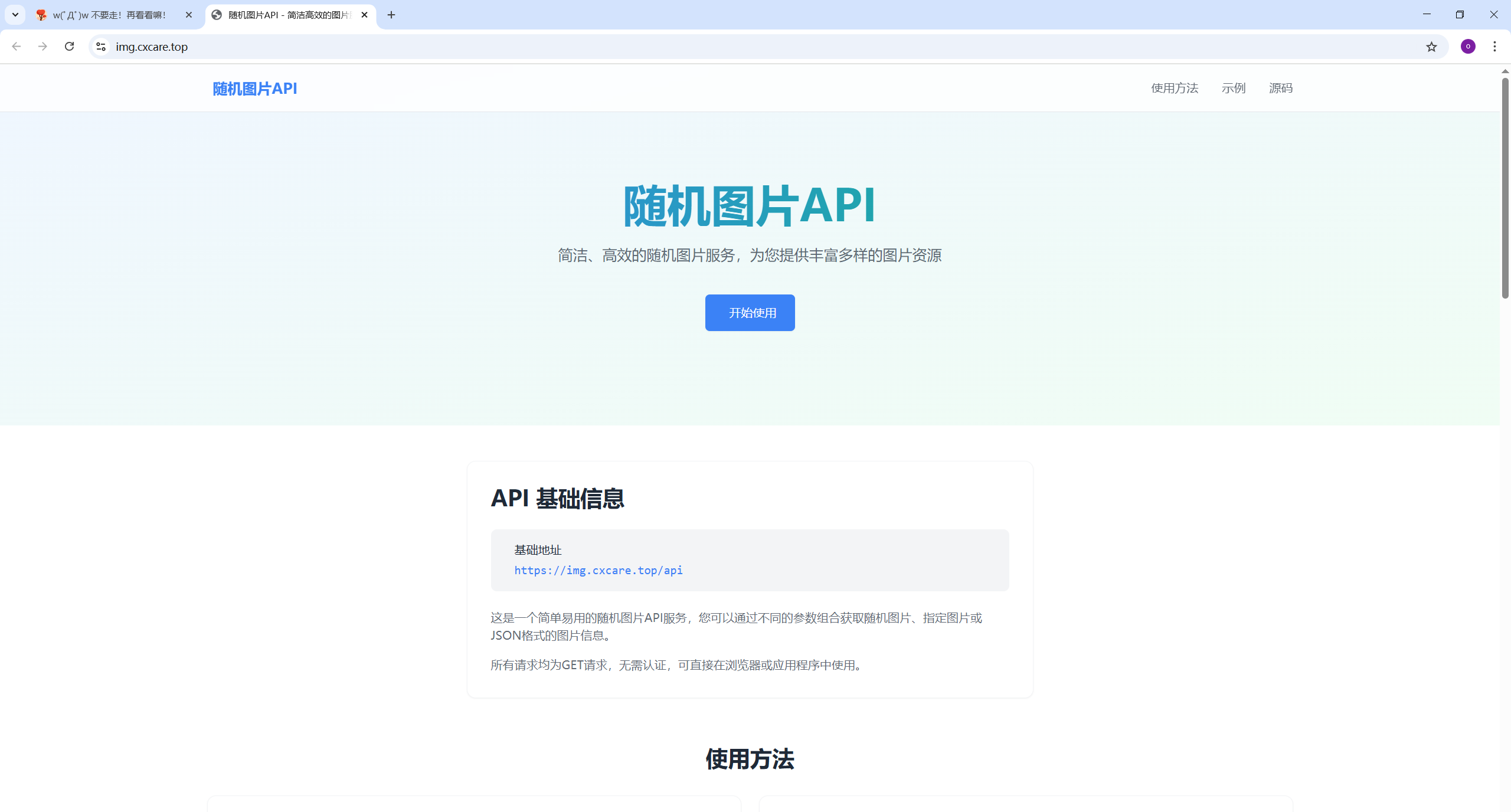Open 源码 navigation link
Screen dimensions: 1511x812
1280,88
